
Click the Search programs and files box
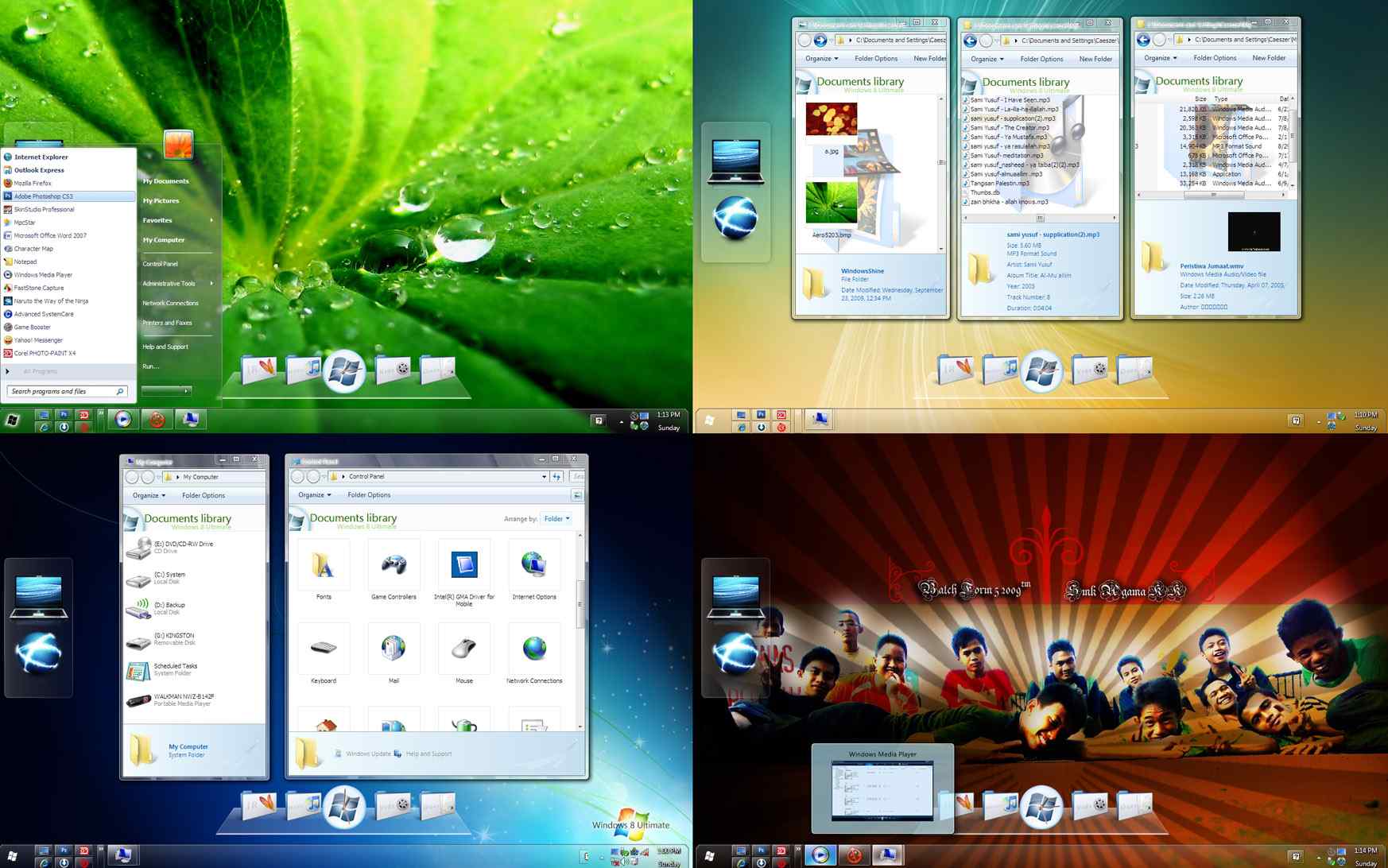(67, 391)
